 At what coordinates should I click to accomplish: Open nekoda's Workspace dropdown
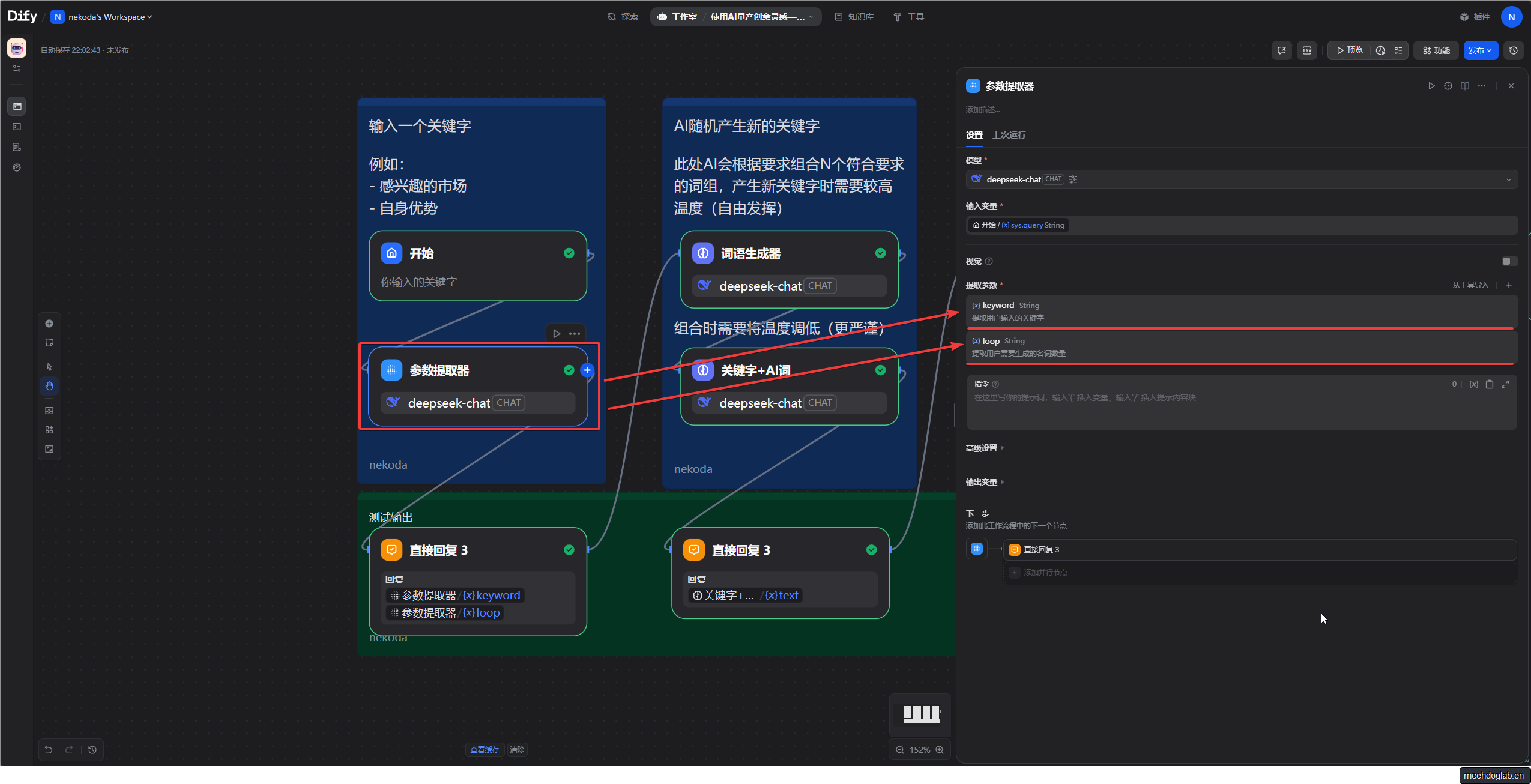(x=109, y=17)
